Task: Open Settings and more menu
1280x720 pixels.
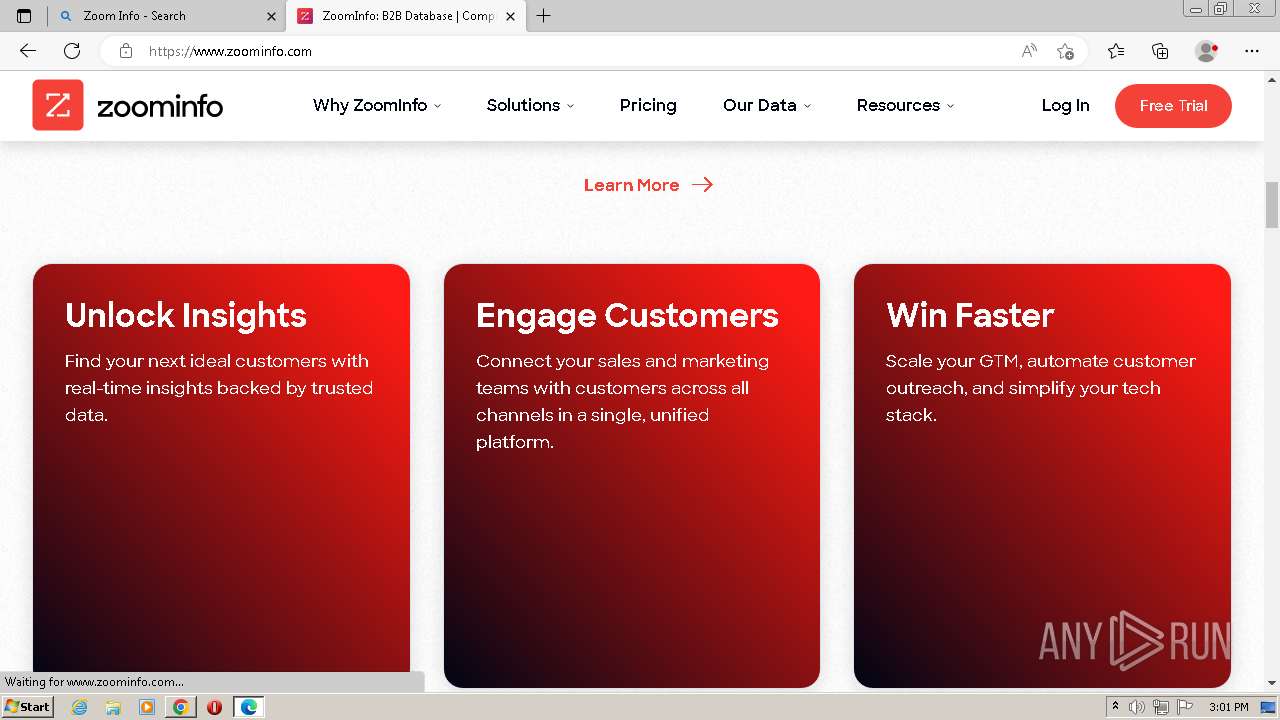Action: 1252,51
